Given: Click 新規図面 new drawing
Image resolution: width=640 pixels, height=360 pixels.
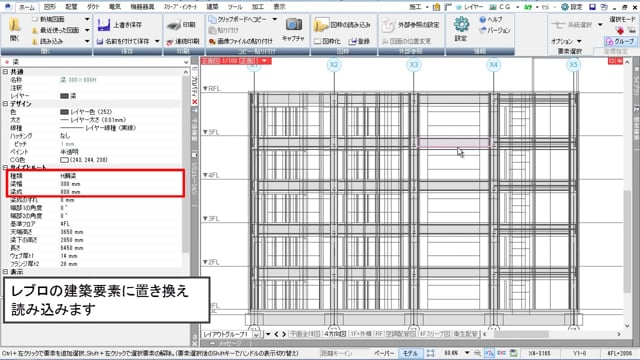Looking at the screenshot, I should click(x=49, y=19).
